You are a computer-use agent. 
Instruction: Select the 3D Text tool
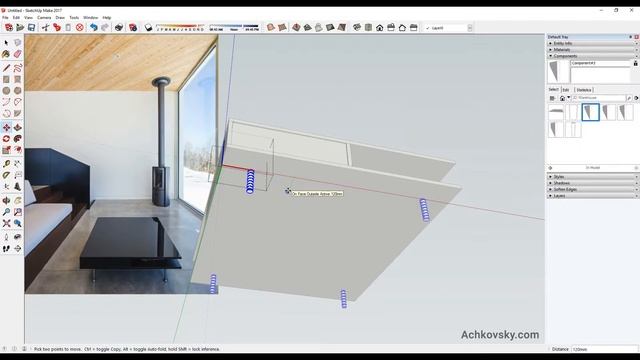tap(18, 187)
